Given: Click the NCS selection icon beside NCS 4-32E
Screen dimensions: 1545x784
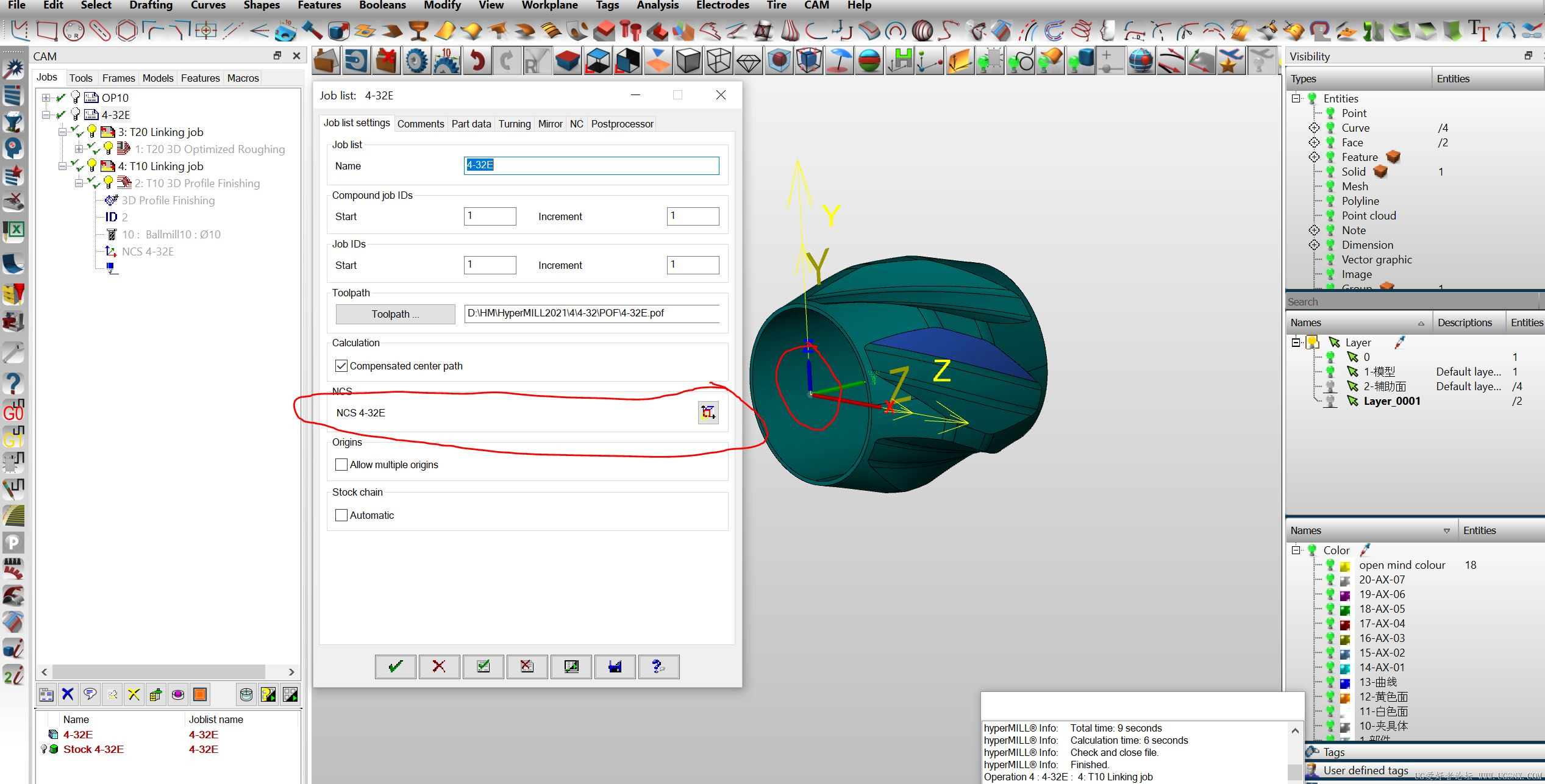Looking at the screenshot, I should coord(708,413).
